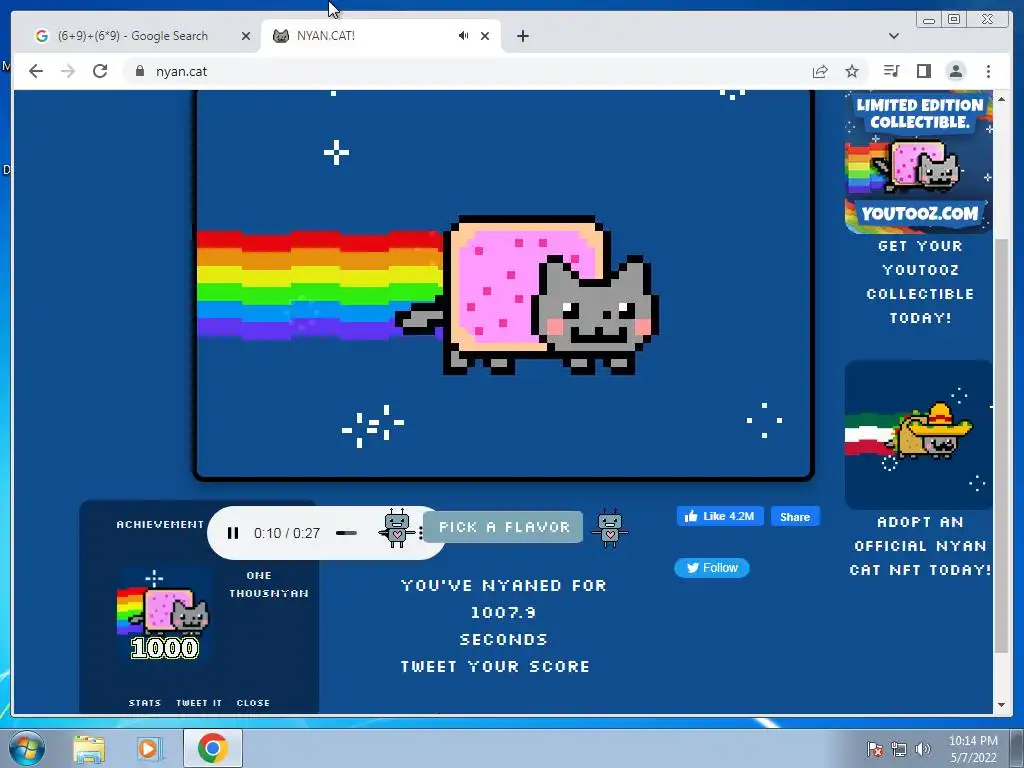Click the robot left of Pick a Flavor

click(x=397, y=527)
